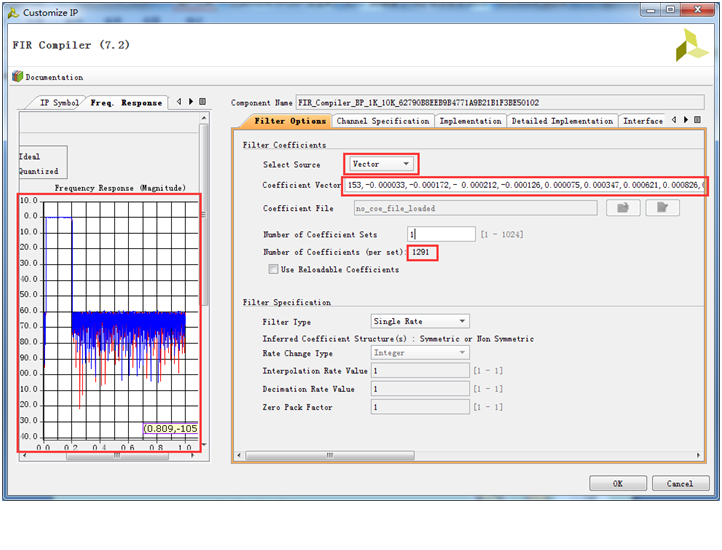Click the Xilinx logo icon
The width and height of the screenshot is (722, 550).
pyautogui.click(x=692, y=45)
